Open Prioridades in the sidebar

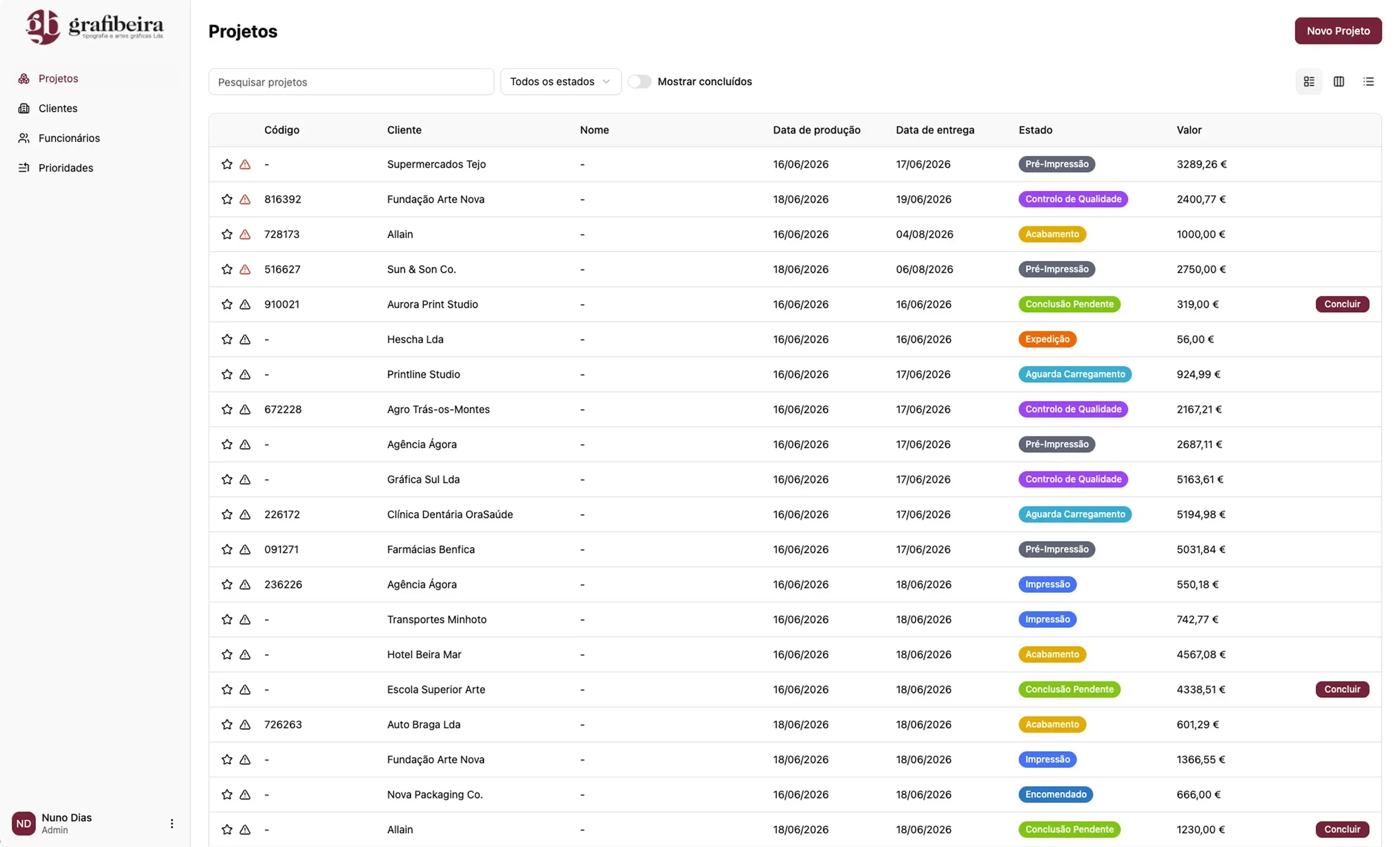coord(65,167)
